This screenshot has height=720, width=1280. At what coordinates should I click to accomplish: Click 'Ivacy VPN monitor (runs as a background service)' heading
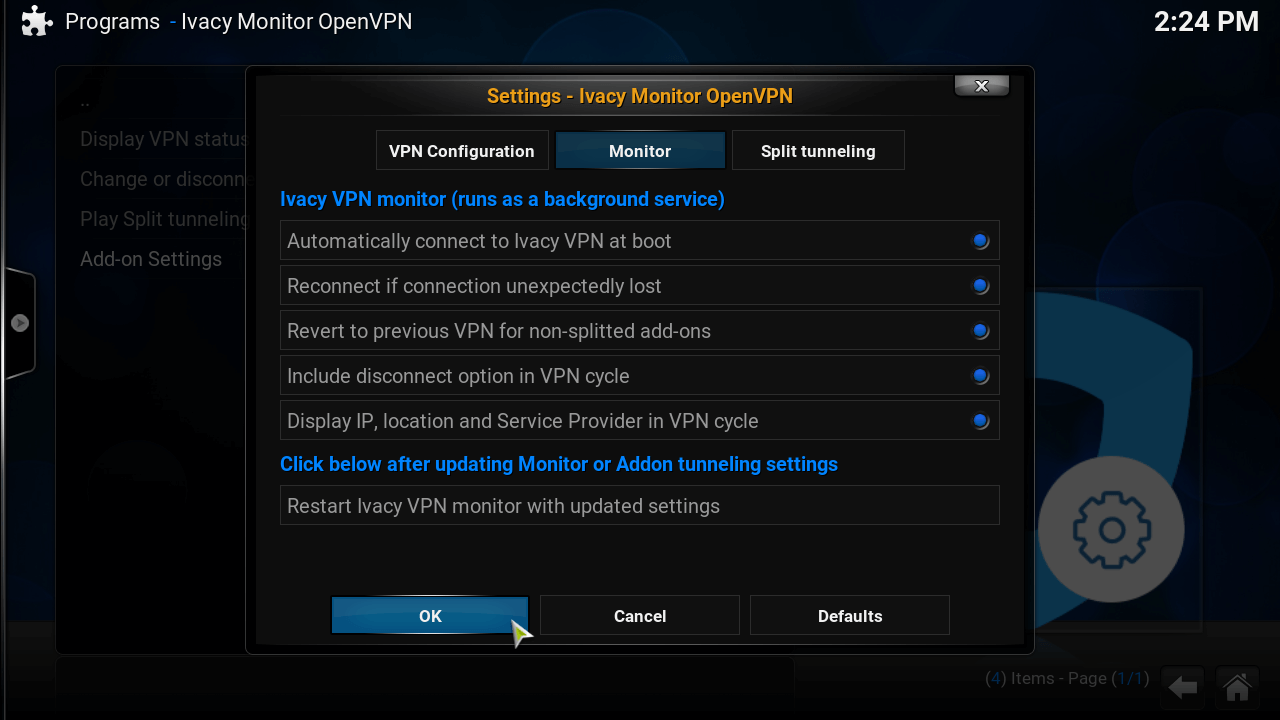pyautogui.click(x=502, y=199)
